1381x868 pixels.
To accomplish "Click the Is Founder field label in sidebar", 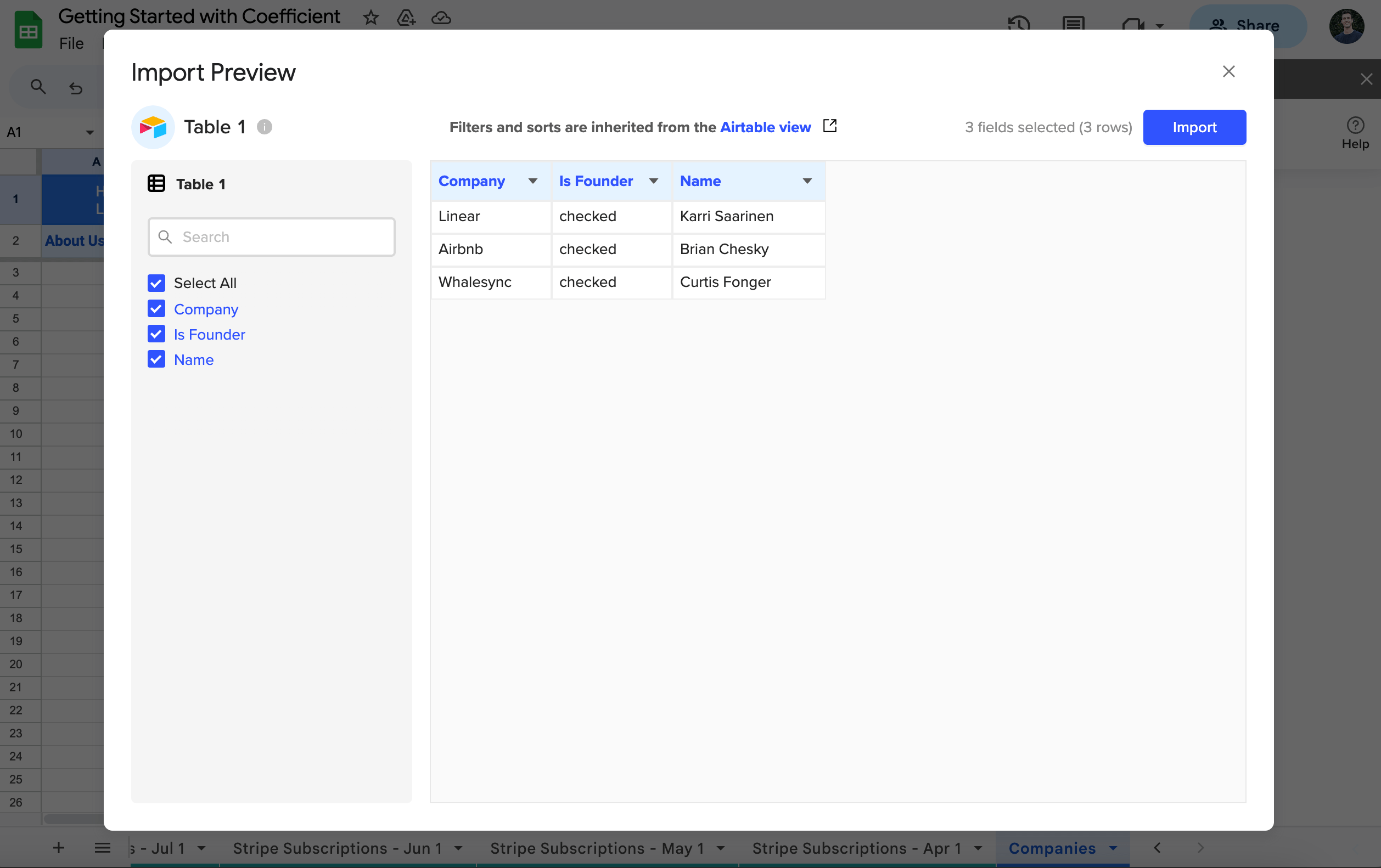I will pos(209,334).
